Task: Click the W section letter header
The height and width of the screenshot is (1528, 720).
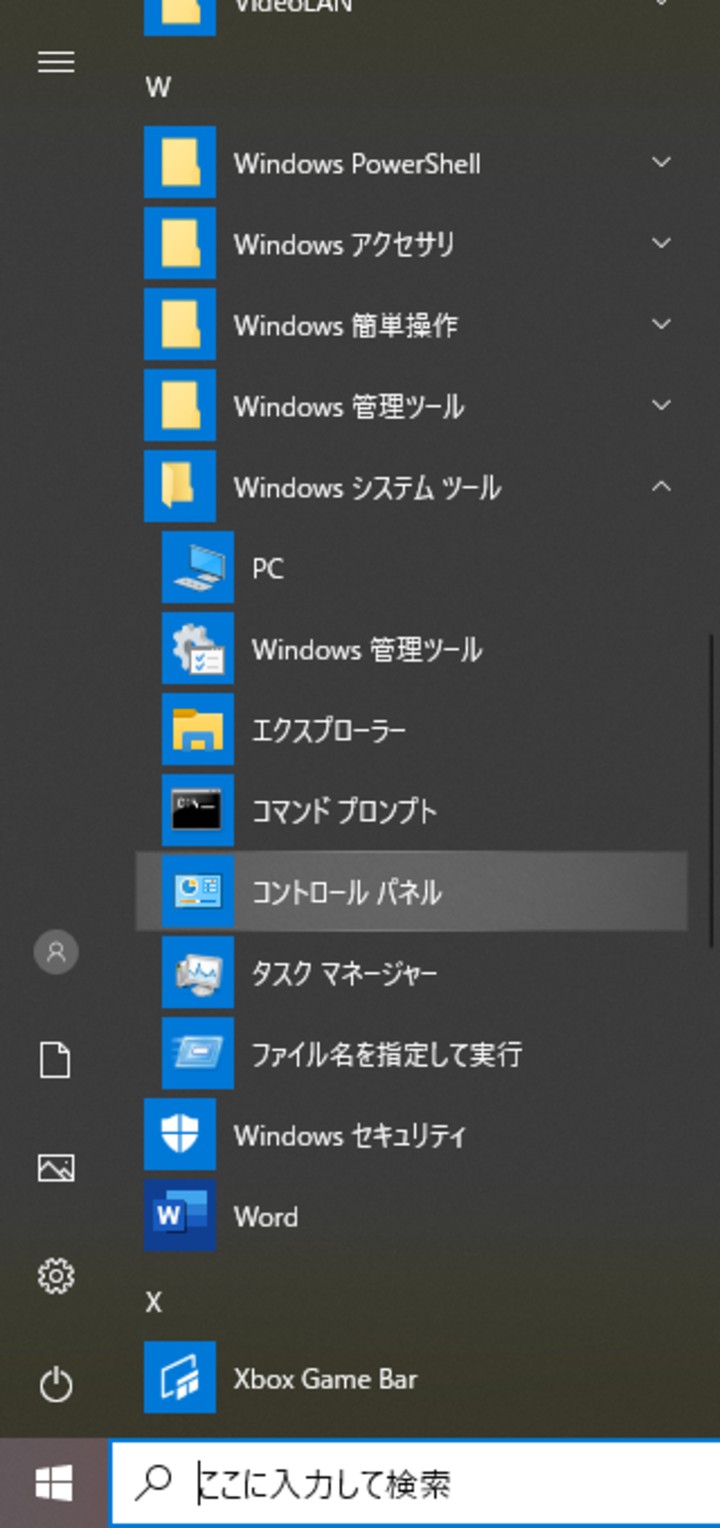Action: click(158, 87)
